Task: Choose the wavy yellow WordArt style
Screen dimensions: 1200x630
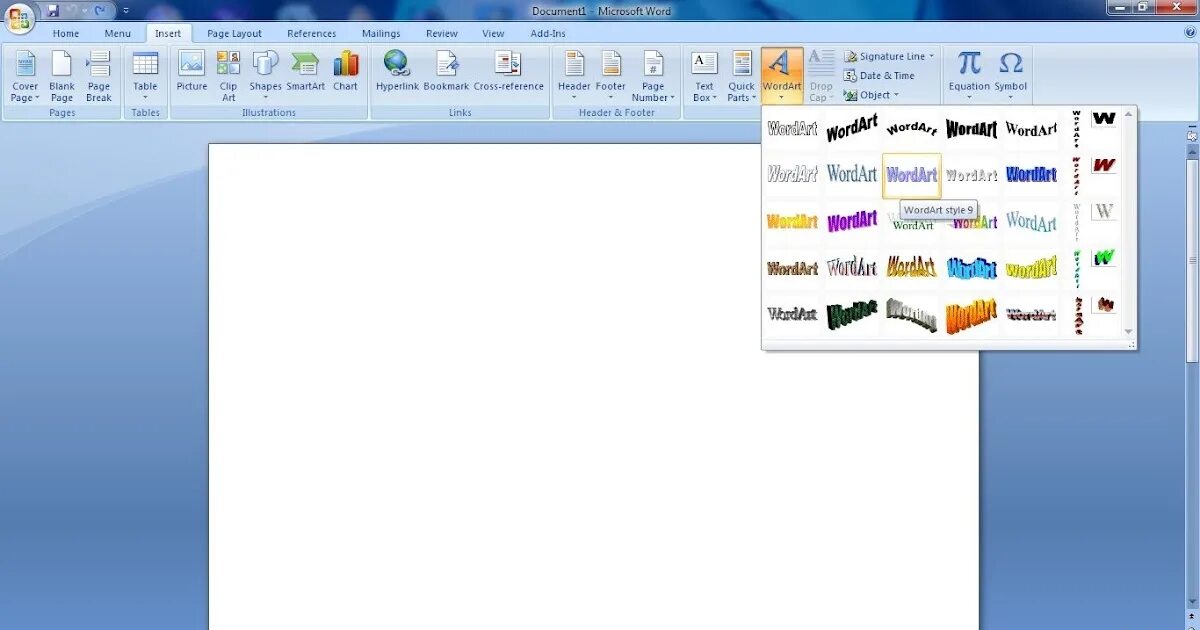Action: [x=1031, y=268]
